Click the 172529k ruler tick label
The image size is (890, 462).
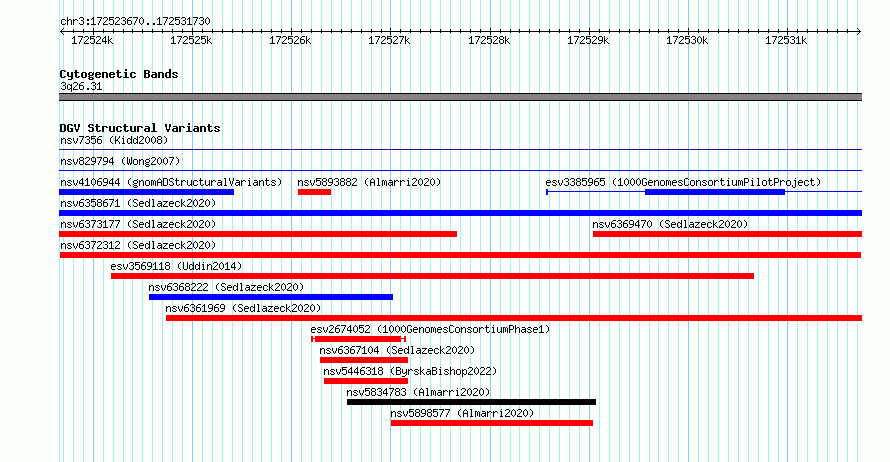588,40
